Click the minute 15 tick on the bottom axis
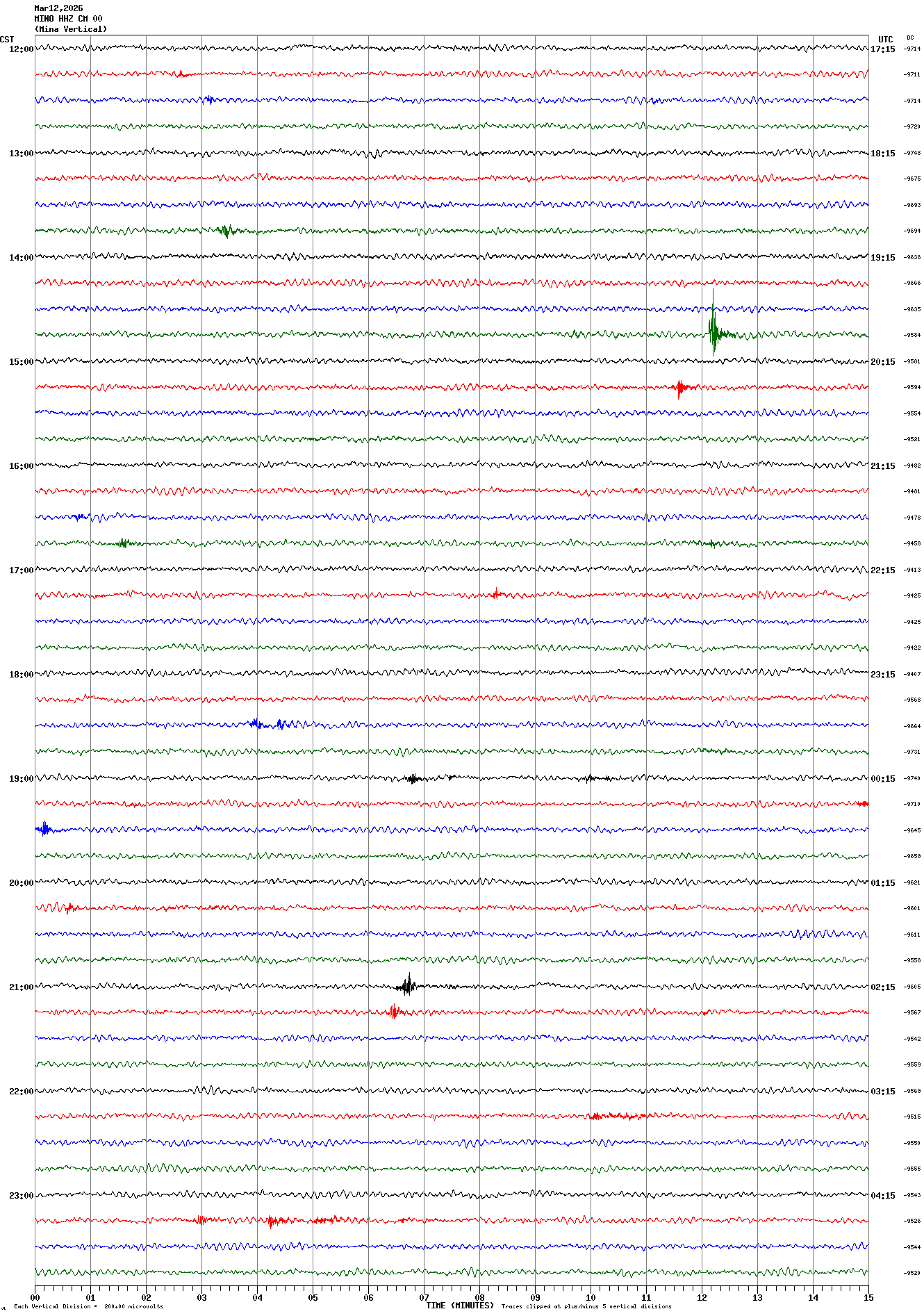 (868, 1297)
